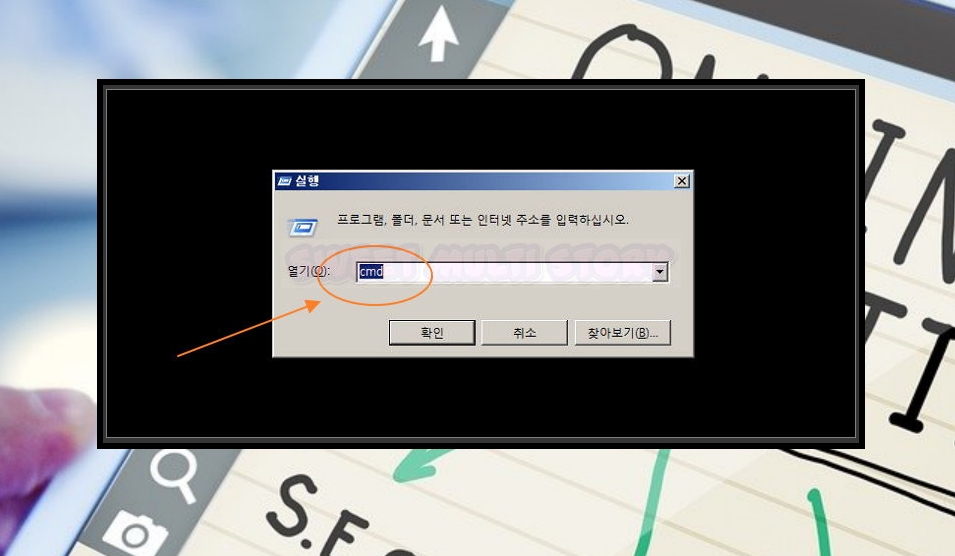Click the 실행 title text

pyautogui.click(x=307, y=181)
